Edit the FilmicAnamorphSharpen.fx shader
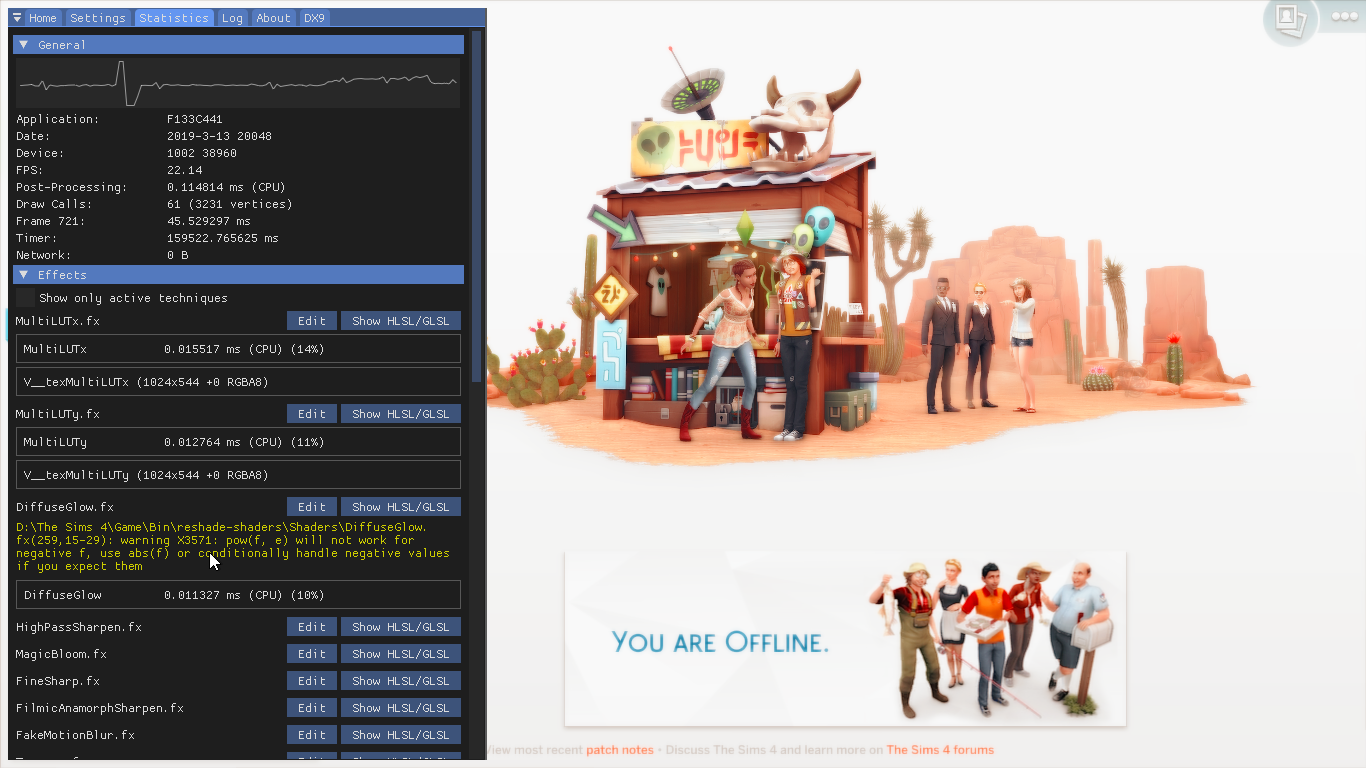Screen dimensions: 1366x768 click(x=312, y=708)
